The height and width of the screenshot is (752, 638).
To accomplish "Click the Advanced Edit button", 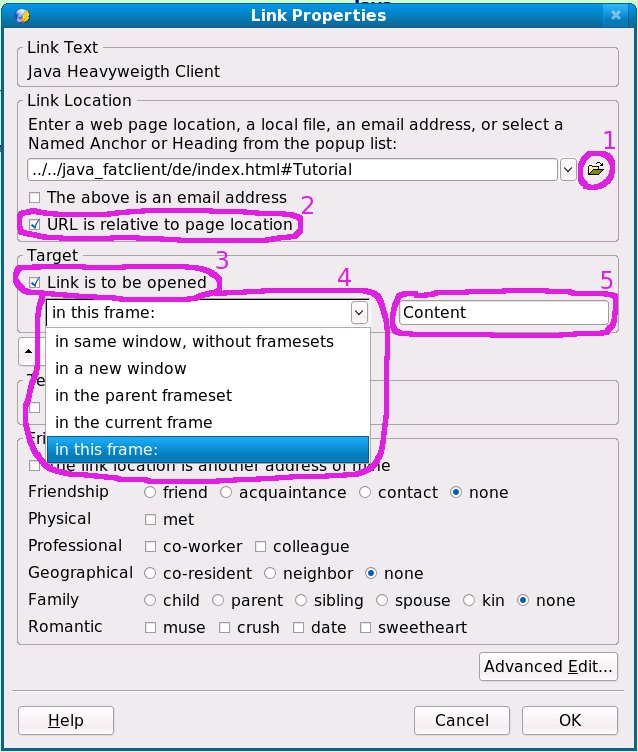I will point(547,666).
